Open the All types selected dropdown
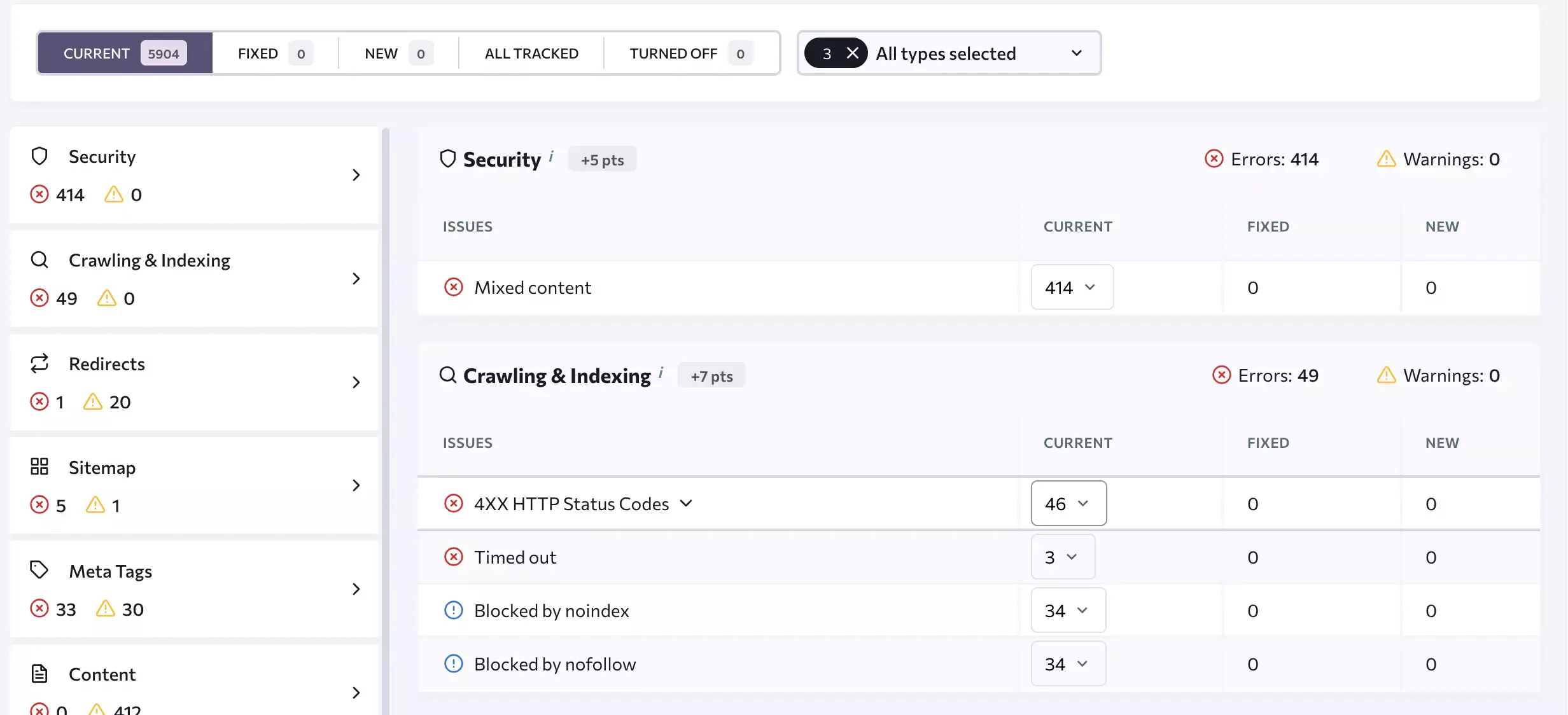Viewport: 1568px width, 715px height. [1076, 53]
